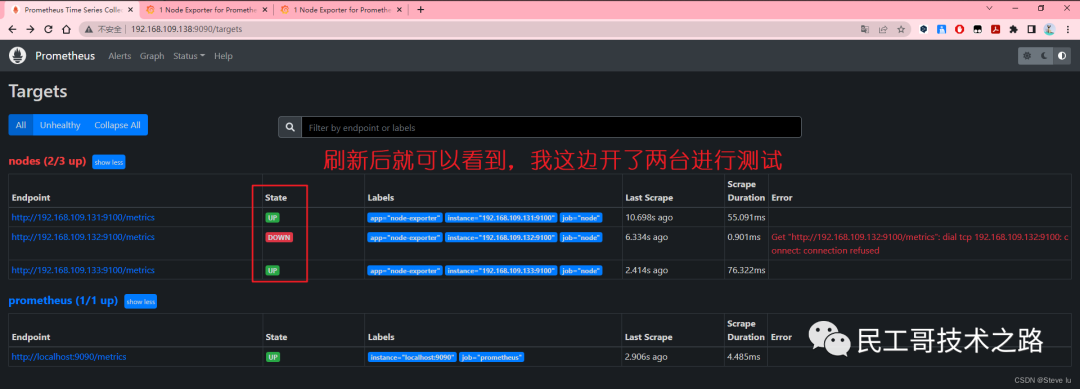Click the nodes (2/3 up) heading

(48, 161)
